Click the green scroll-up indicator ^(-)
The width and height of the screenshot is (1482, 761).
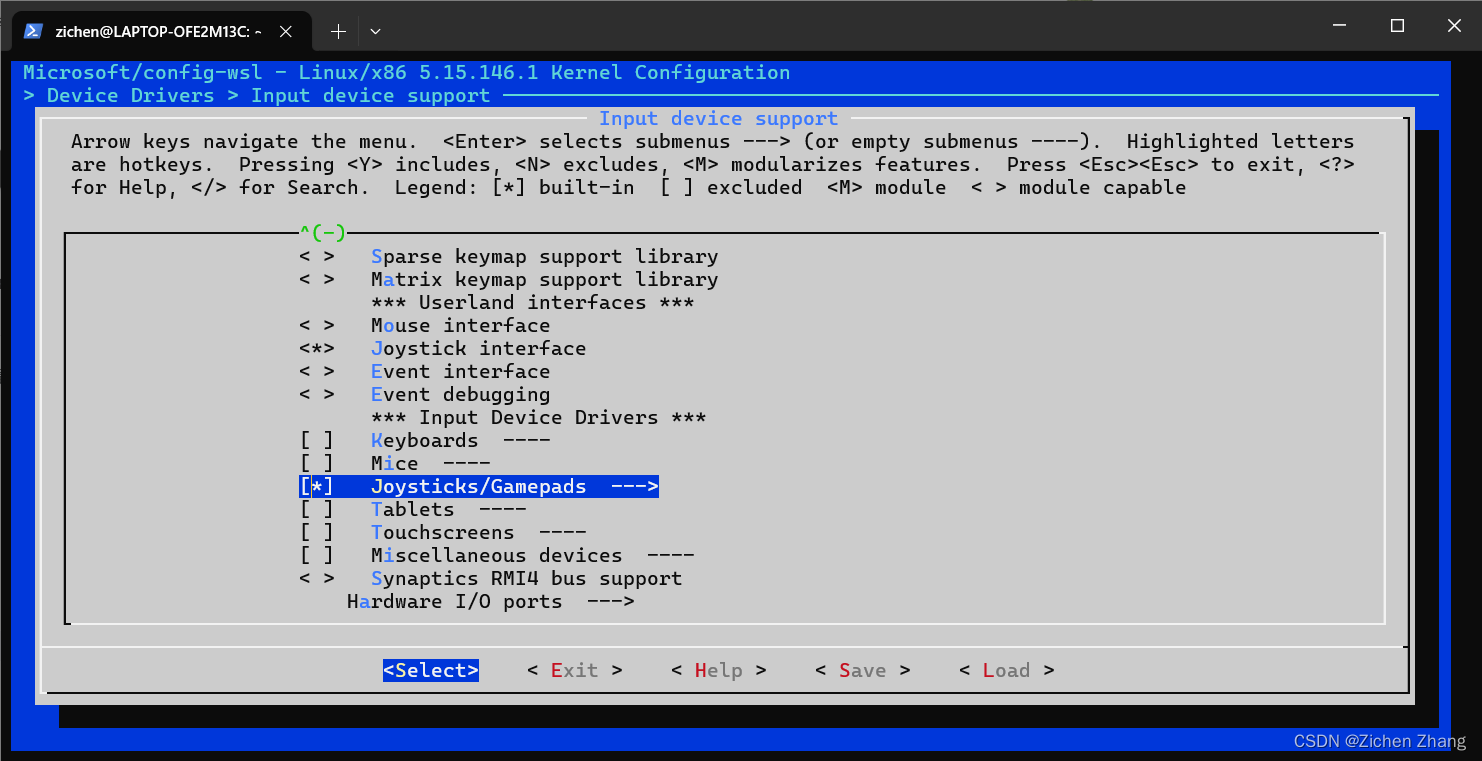coord(322,233)
